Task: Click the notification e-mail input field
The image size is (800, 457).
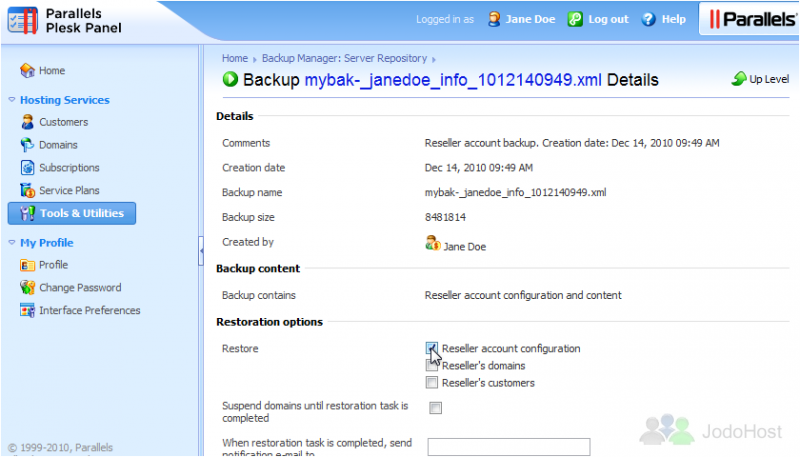Action: click(x=509, y=447)
